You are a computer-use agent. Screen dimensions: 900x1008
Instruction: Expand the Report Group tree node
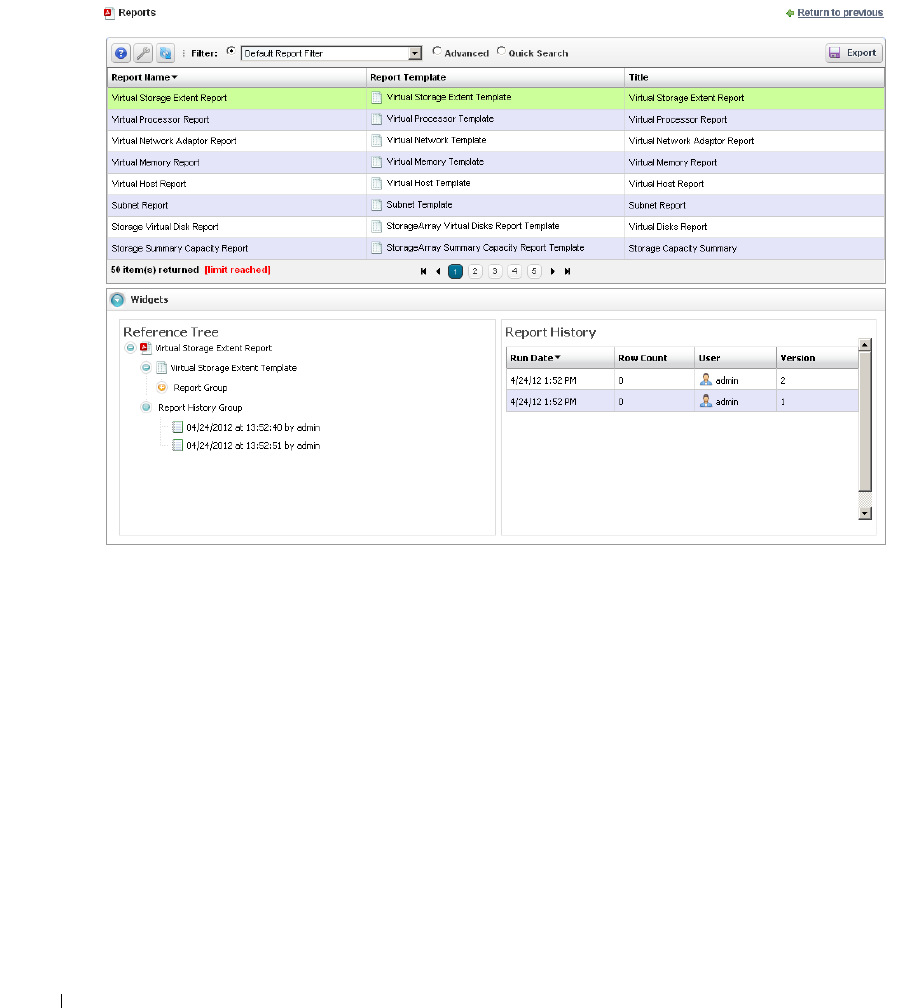click(x=162, y=388)
